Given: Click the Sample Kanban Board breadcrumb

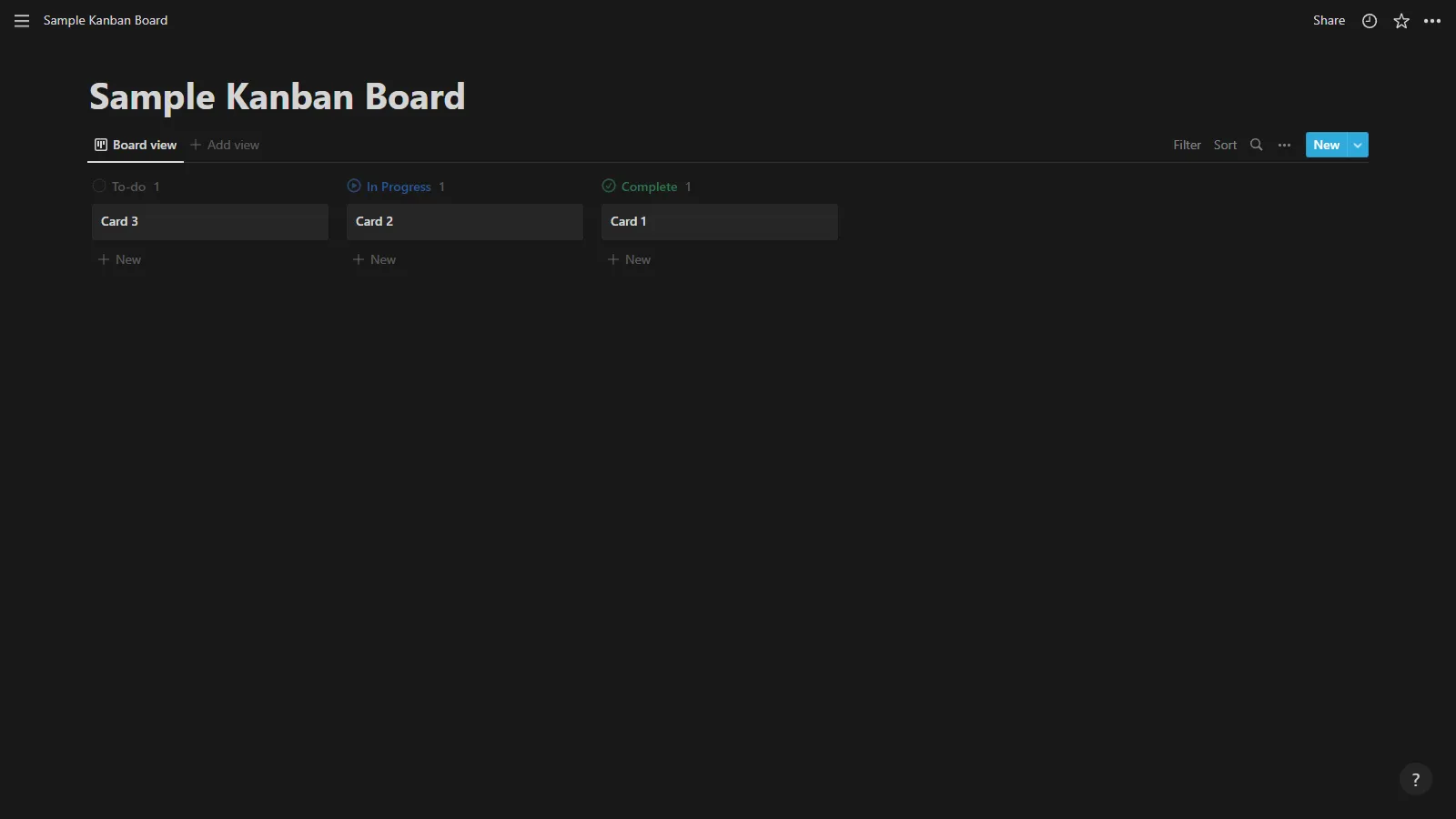Looking at the screenshot, I should (106, 20).
